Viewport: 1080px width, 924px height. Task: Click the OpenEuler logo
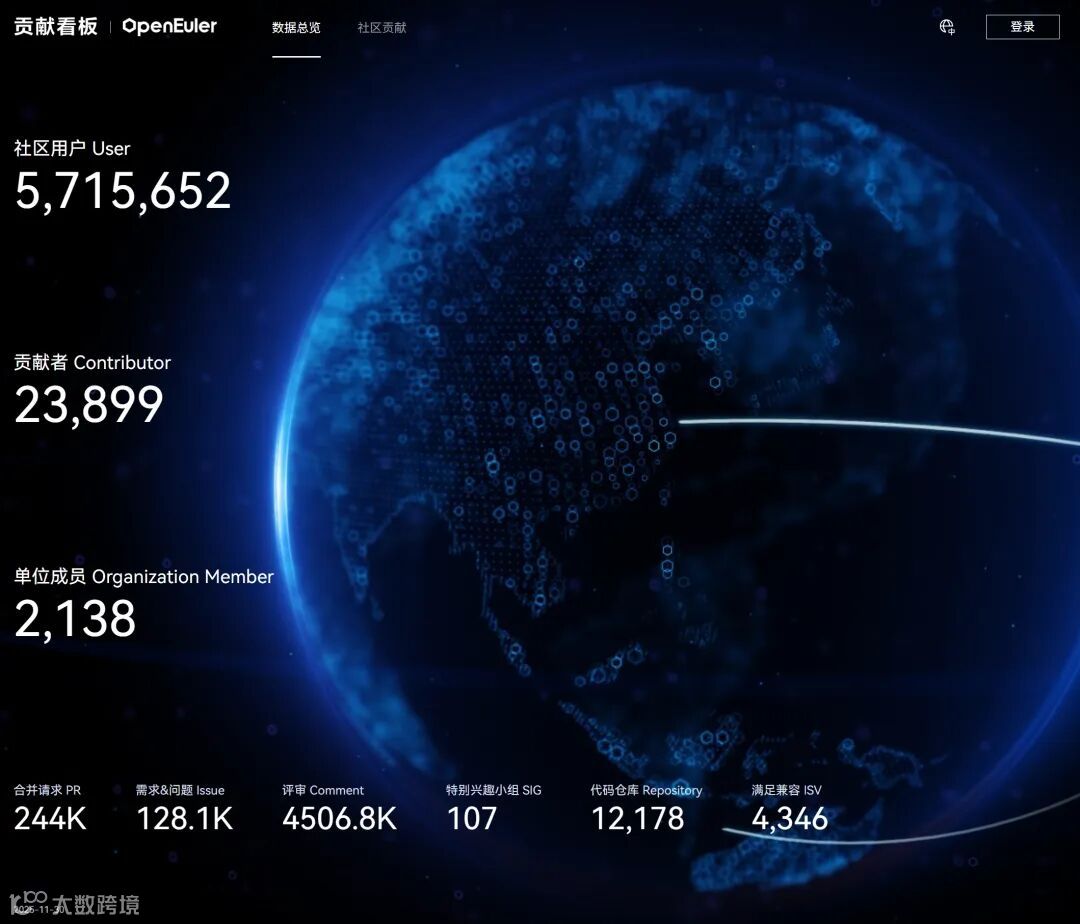(169, 26)
